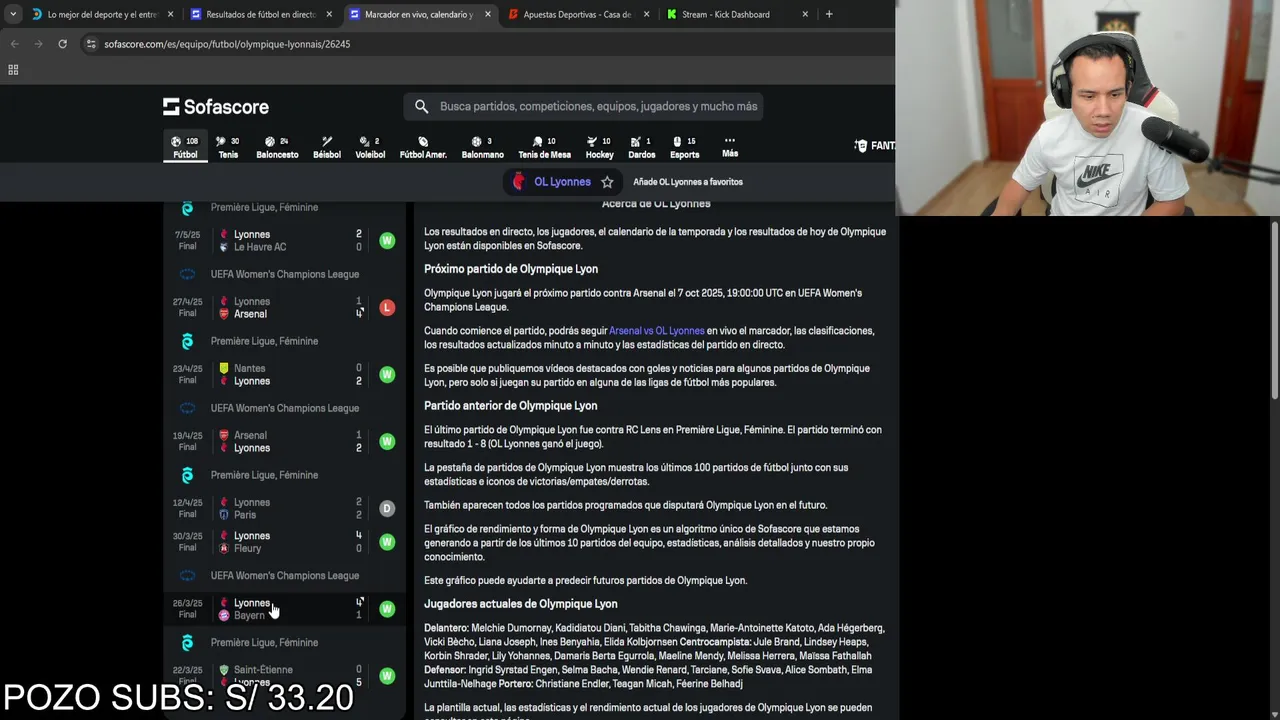Switch to the Apuestas Deportivas tab
1280x720 pixels.
577,14
